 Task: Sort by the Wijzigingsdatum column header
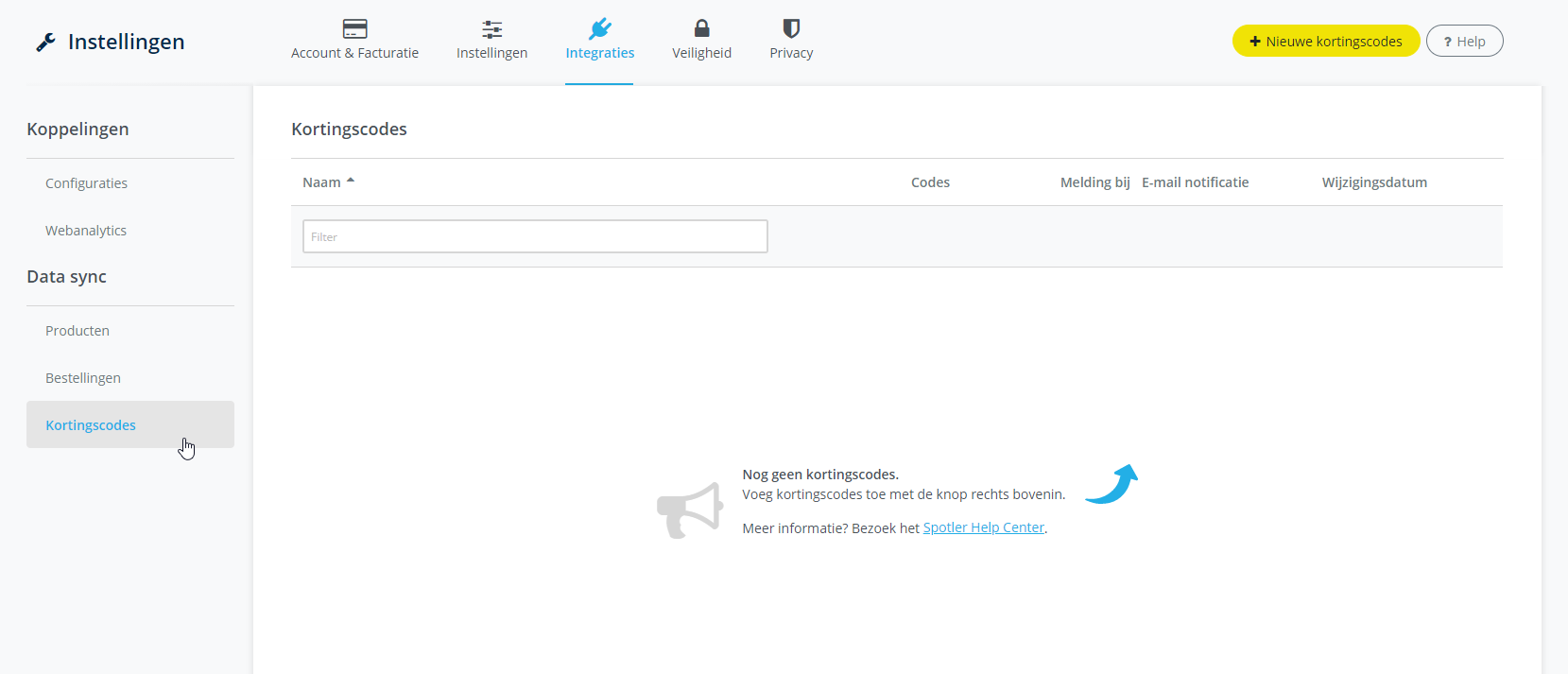click(1373, 182)
